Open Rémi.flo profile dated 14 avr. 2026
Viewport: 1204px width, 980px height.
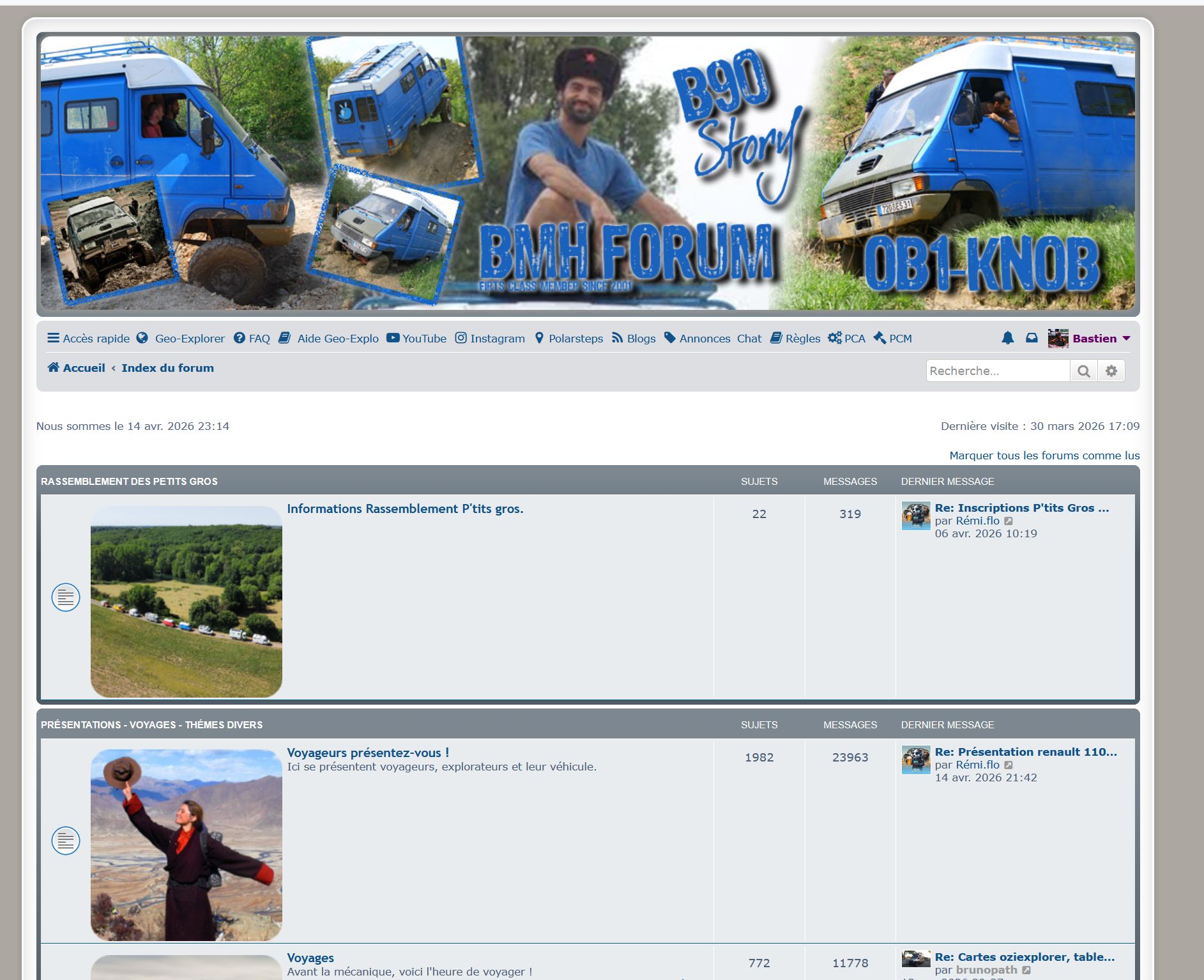point(977,765)
